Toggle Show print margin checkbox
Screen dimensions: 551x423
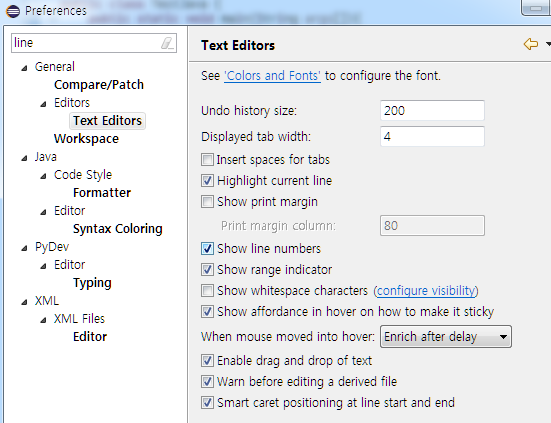point(207,202)
